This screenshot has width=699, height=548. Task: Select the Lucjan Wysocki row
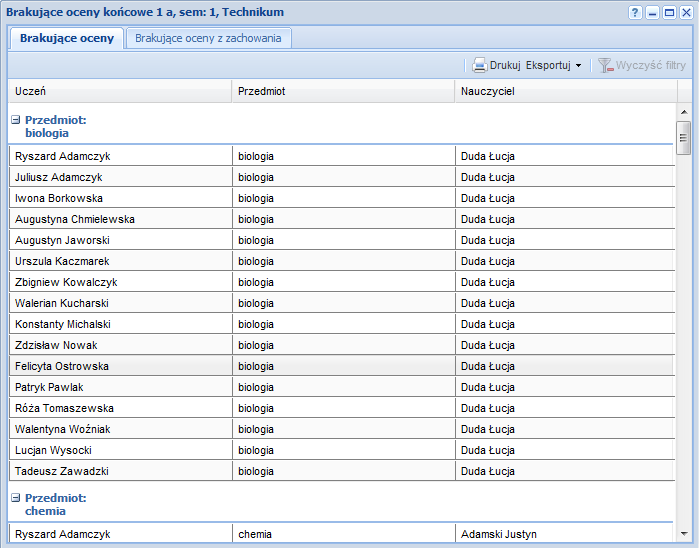(342, 449)
